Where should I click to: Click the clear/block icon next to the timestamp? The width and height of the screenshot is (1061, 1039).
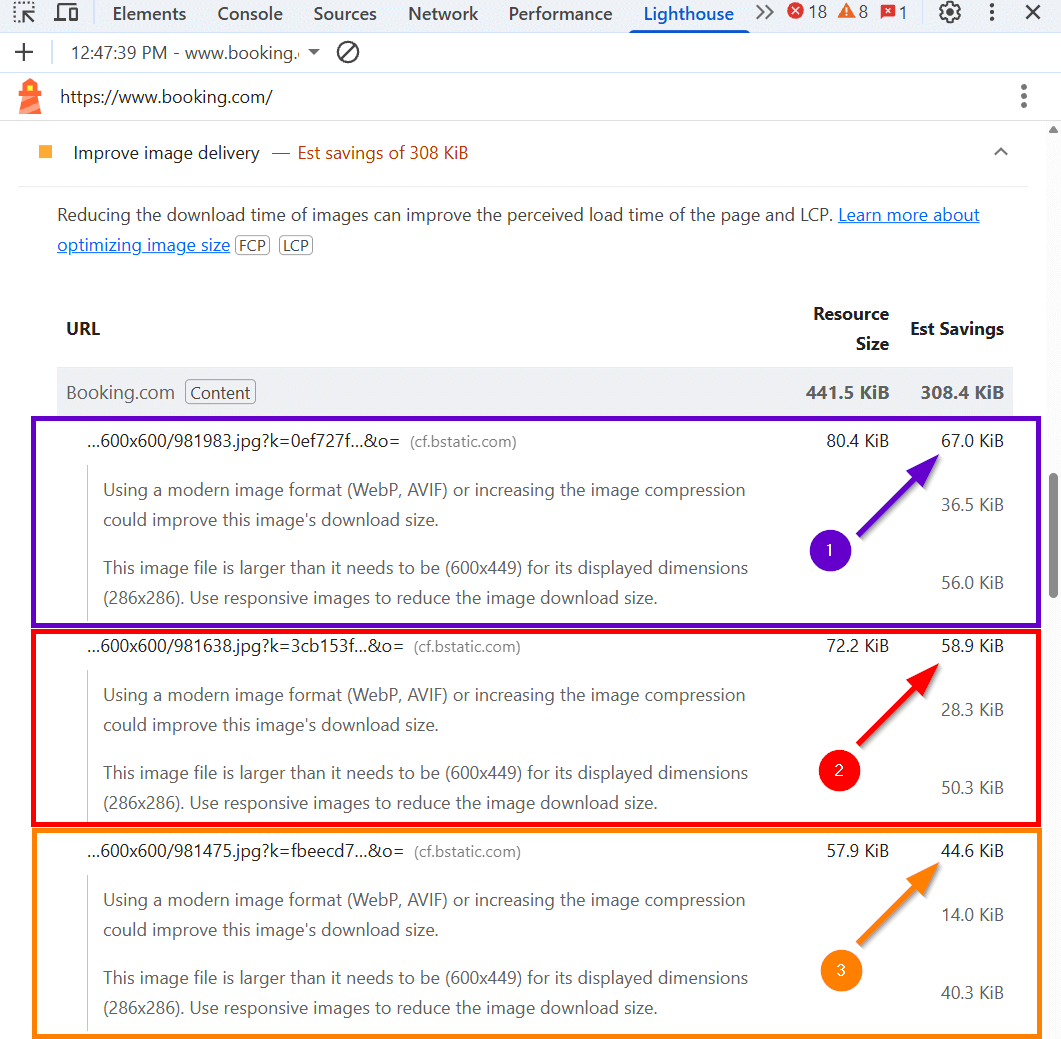348,52
